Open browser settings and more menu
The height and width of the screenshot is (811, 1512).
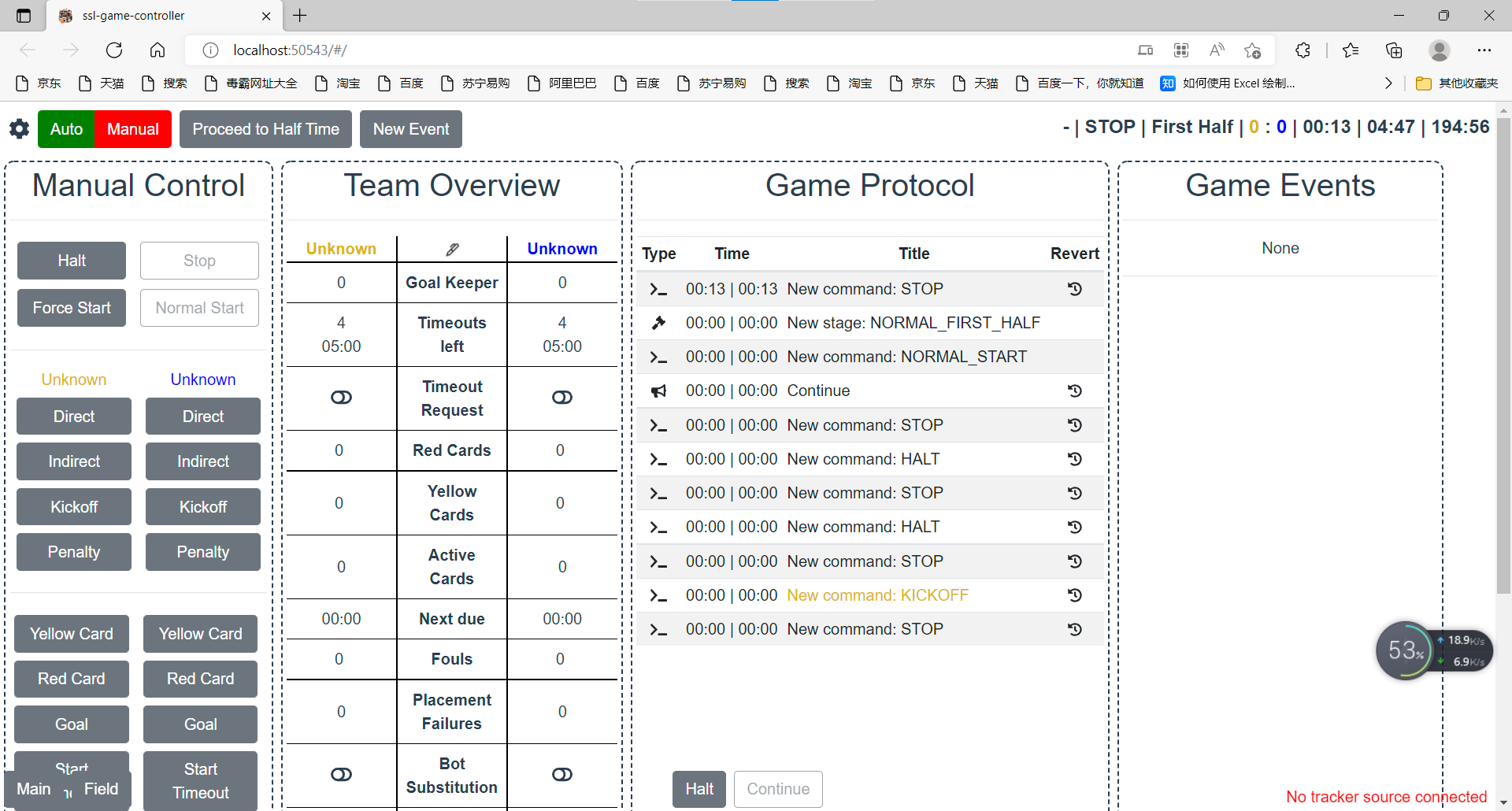click(1484, 50)
